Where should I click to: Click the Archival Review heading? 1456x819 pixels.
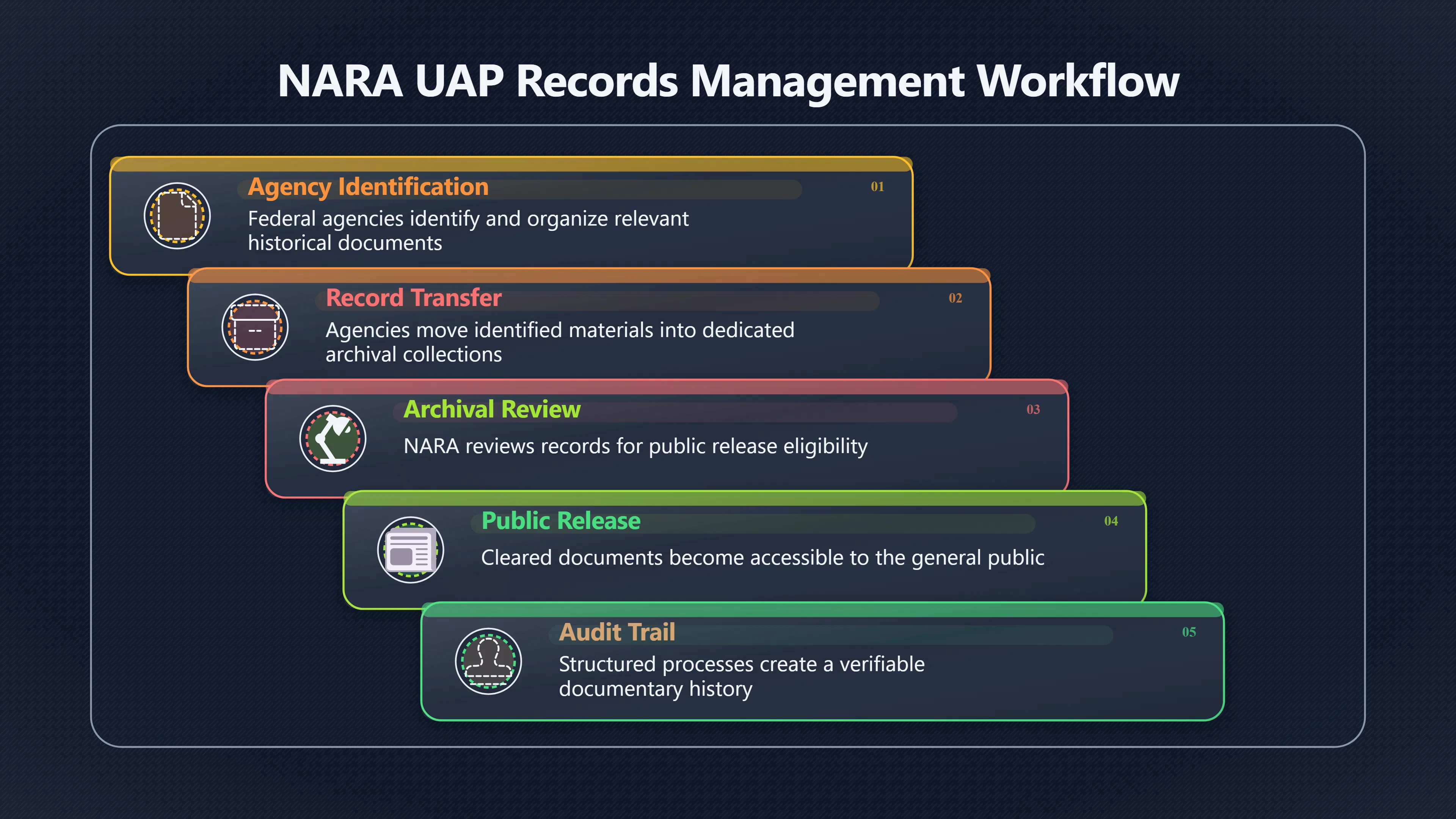tap(492, 409)
